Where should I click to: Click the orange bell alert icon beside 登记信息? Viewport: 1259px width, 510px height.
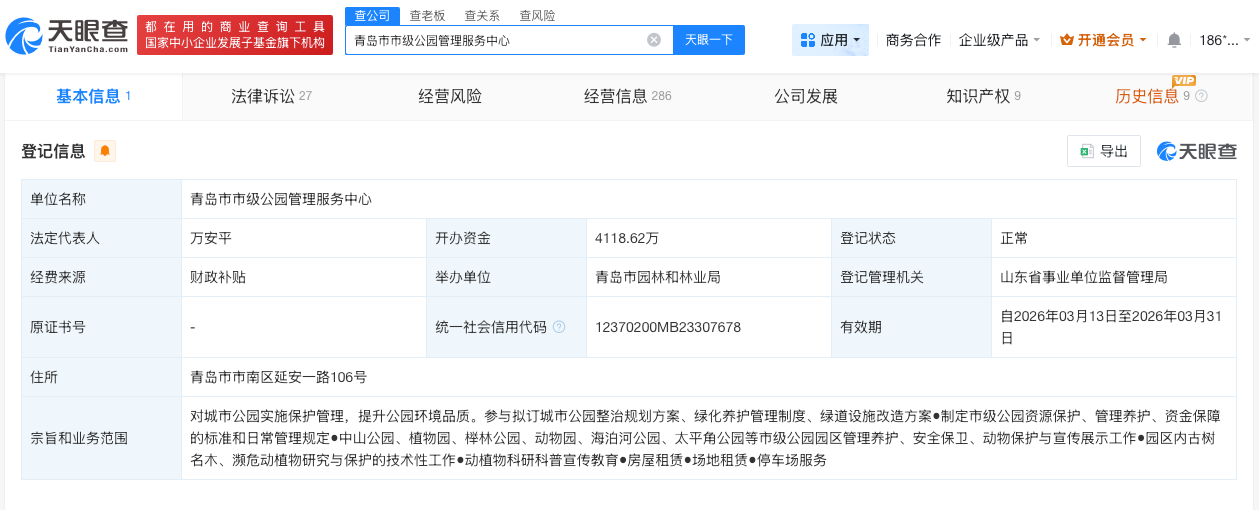pos(105,151)
